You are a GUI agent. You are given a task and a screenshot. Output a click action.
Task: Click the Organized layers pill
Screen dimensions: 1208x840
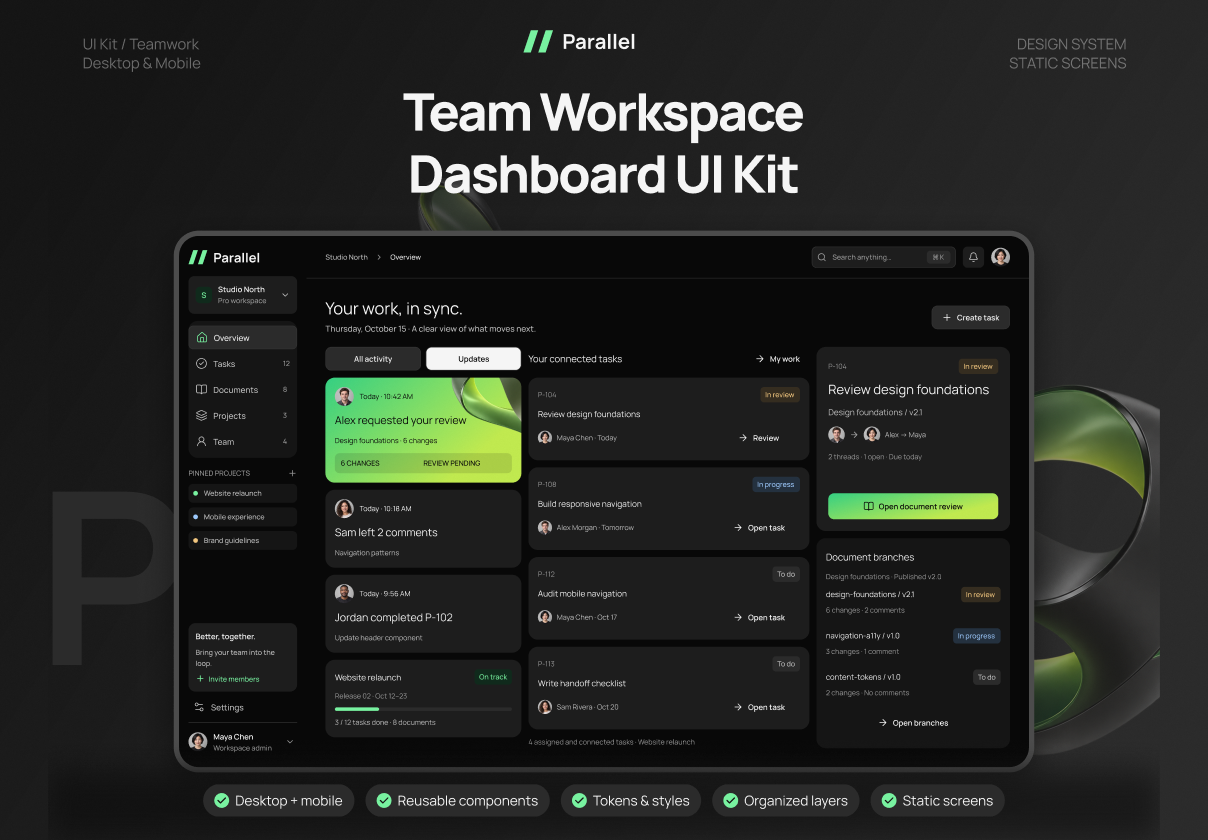point(786,801)
